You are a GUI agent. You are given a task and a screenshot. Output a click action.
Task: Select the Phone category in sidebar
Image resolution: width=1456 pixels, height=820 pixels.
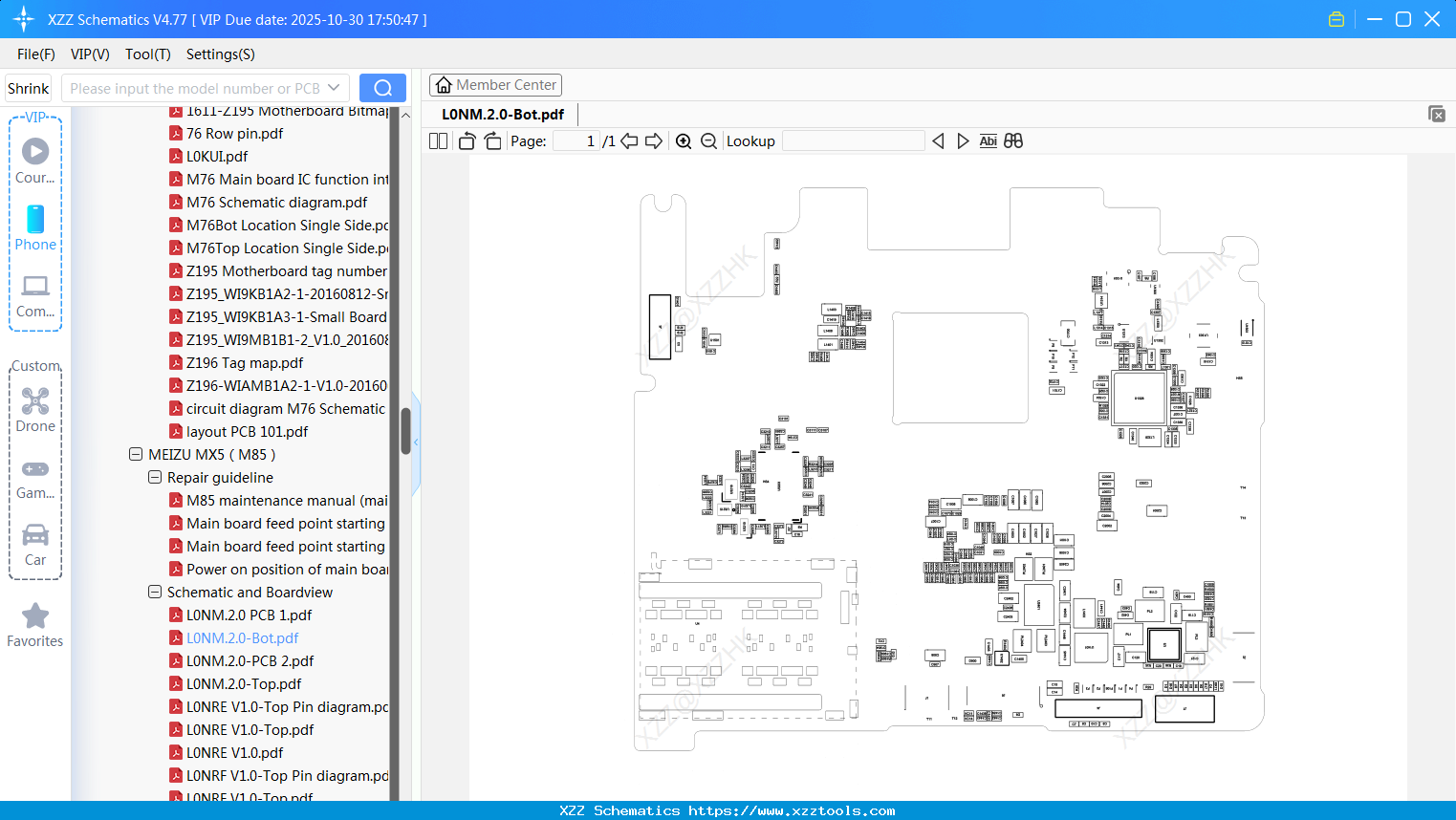pos(35,227)
